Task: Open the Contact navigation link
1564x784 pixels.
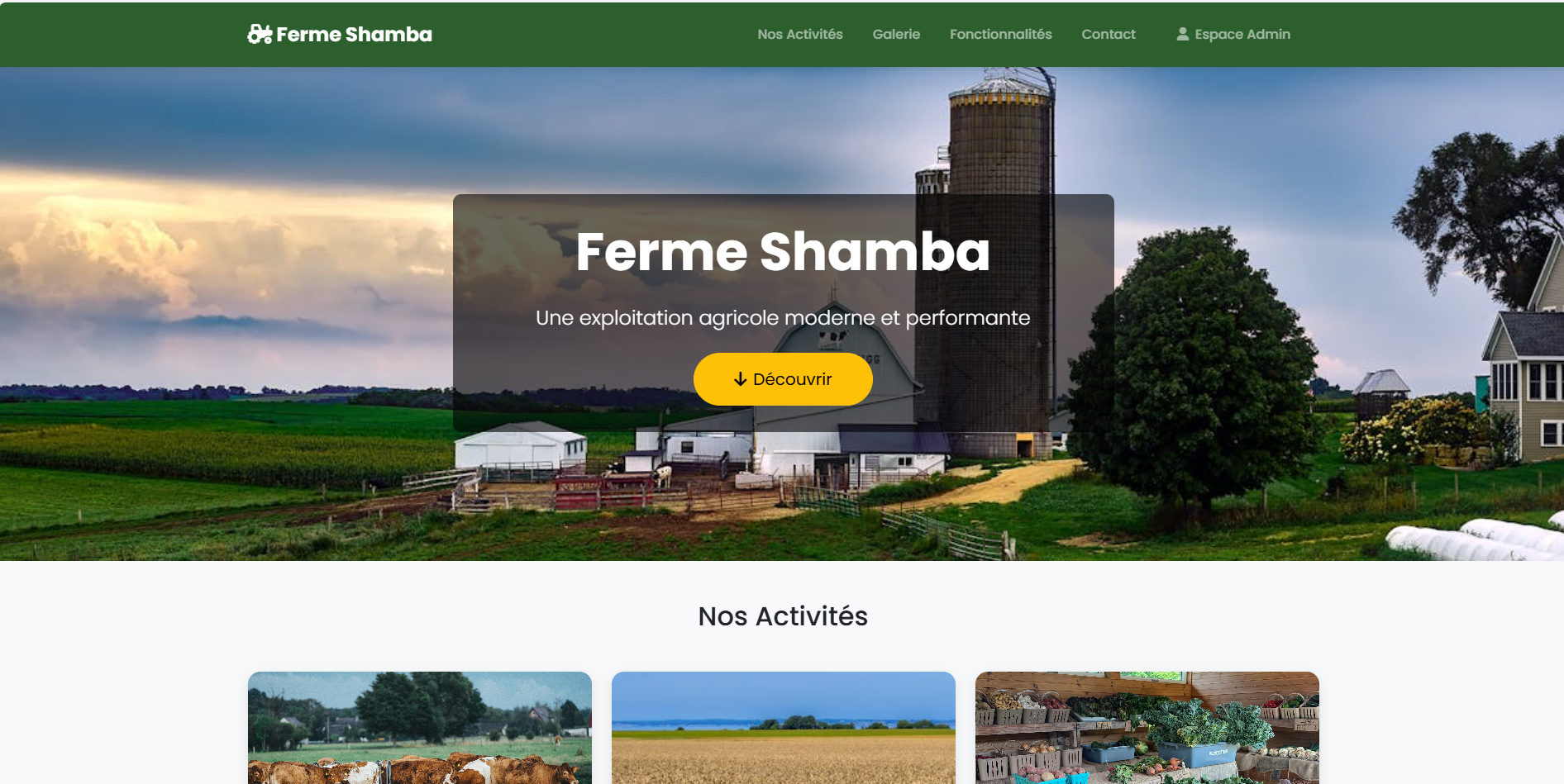Action: pyautogui.click(x=1108, y=34)
